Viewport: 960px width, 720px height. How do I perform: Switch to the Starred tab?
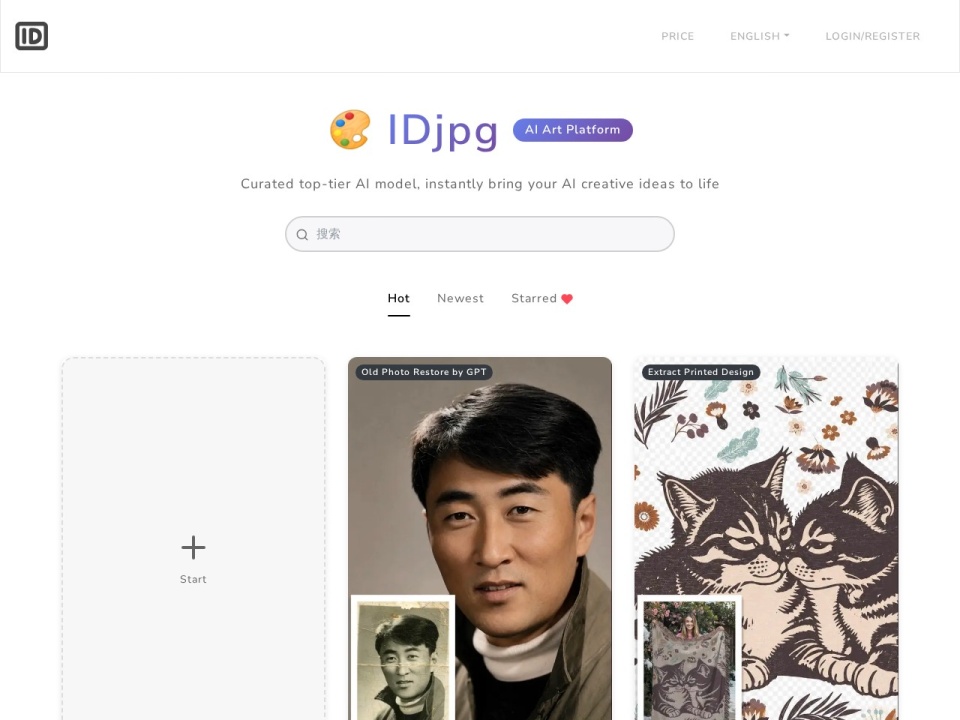point(542,298)
